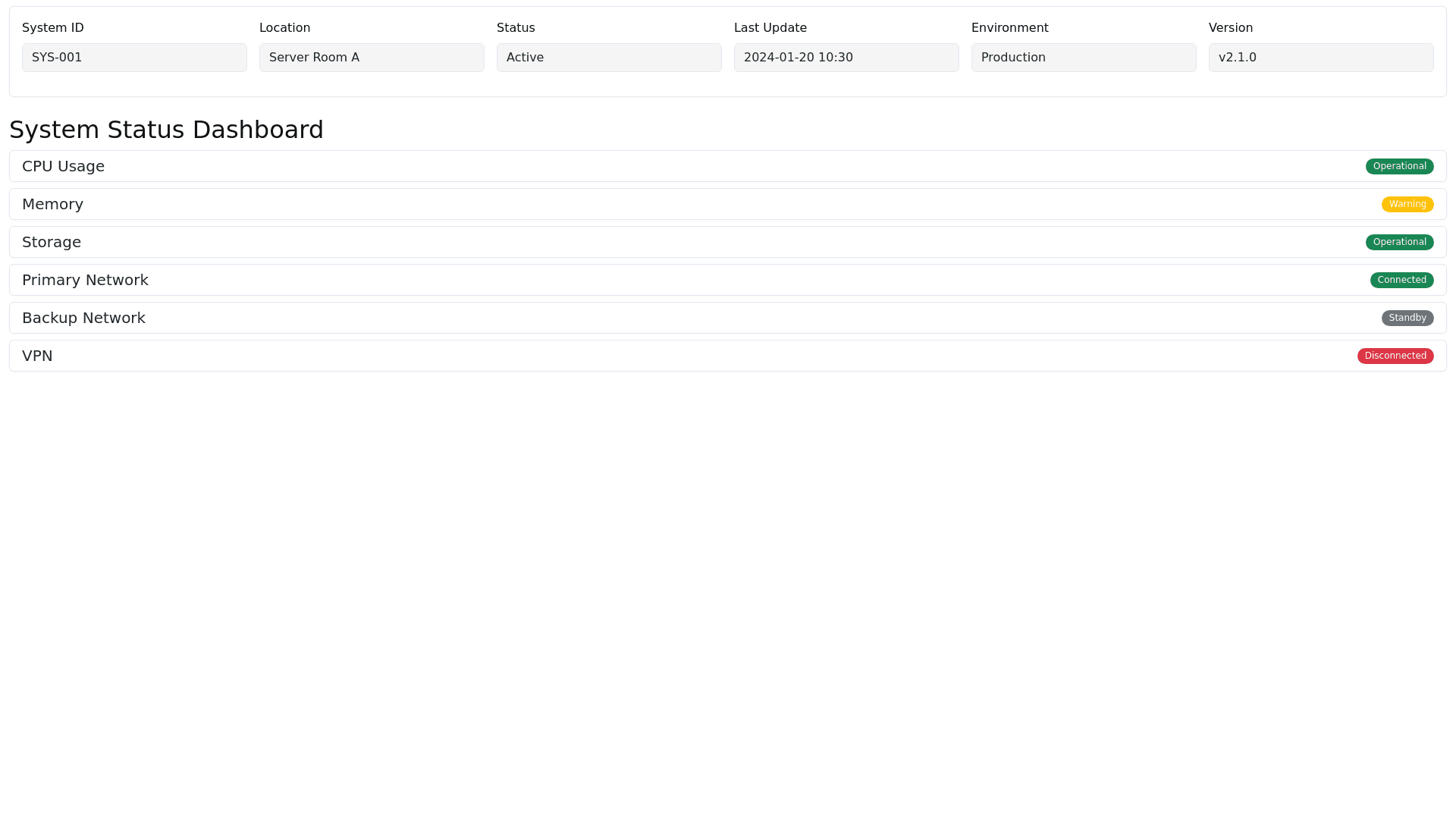This screenshot has height=819, width=1456.
Task: Select the Storage row label
Action: click(x=52, y=242)
